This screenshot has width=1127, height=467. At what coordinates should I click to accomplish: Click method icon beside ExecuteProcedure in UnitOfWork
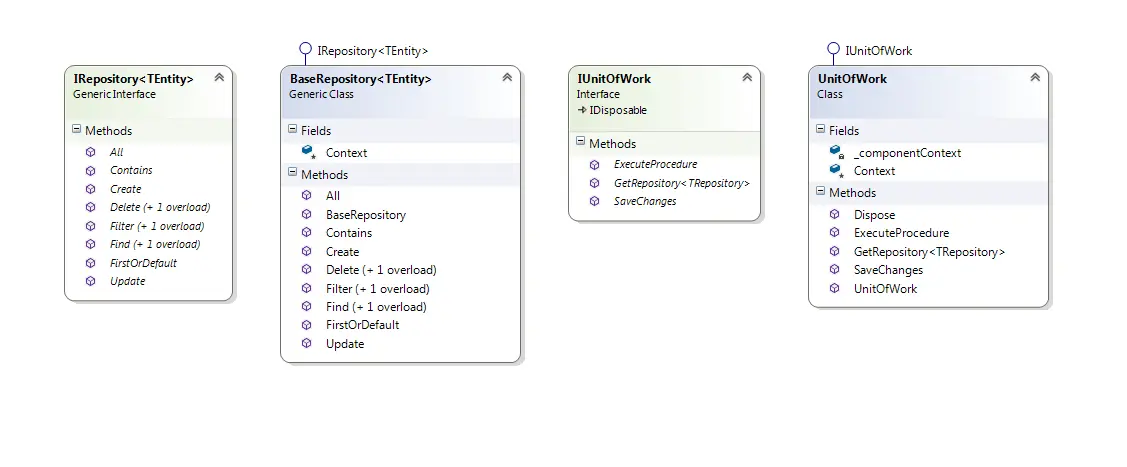coord(834,233)
